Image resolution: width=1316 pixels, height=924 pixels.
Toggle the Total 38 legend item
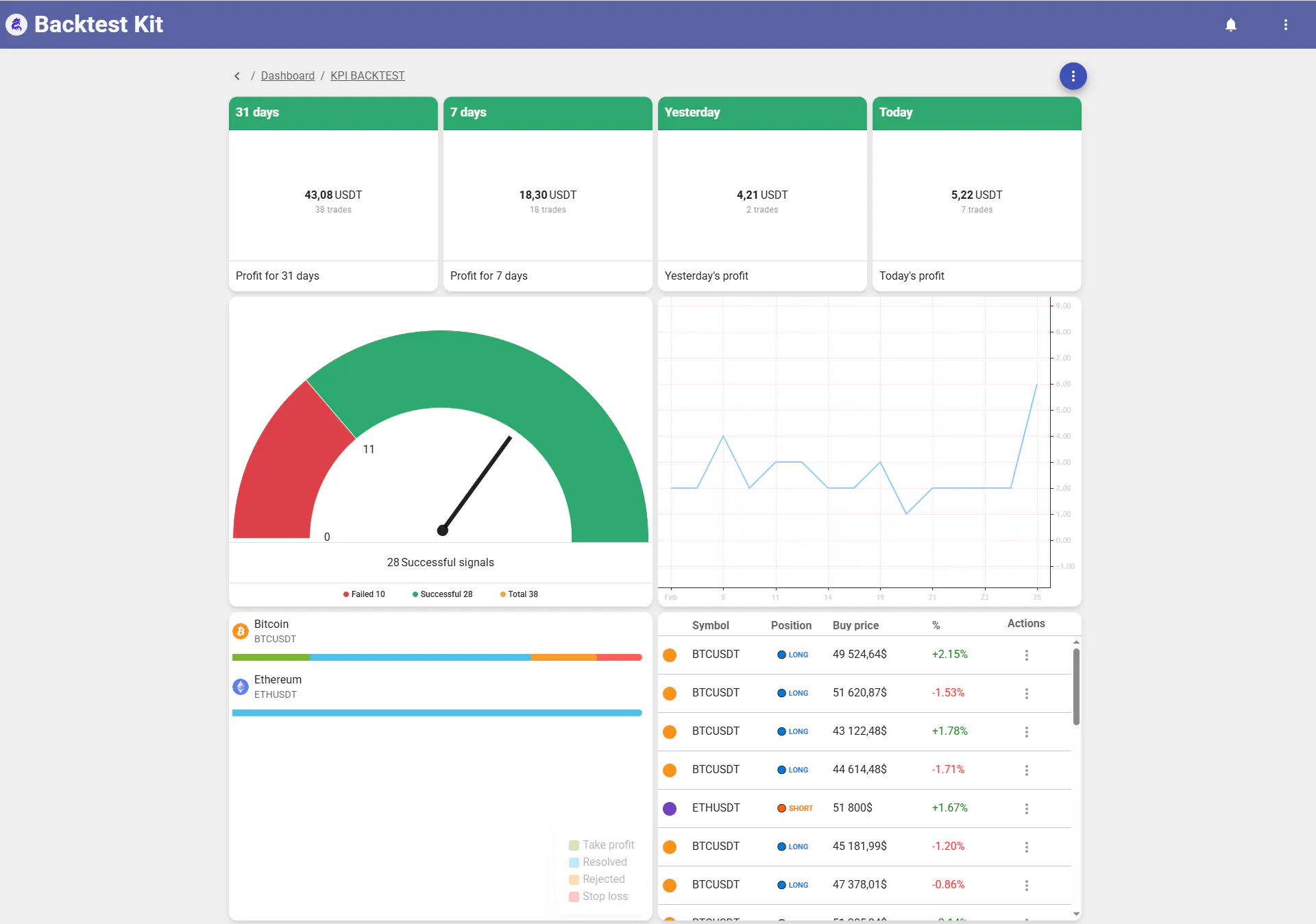tap(519, 594)
